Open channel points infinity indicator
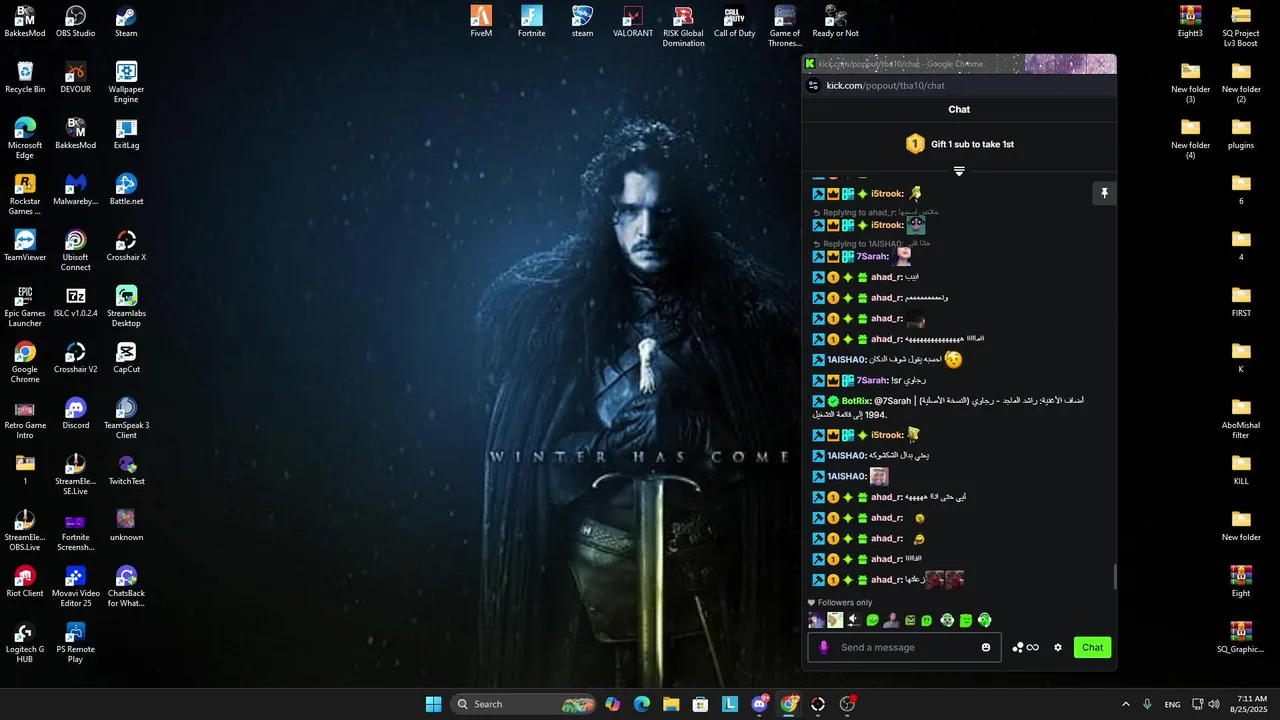This screenshot has width=1280, height=720. click(x=1026, y=647)
